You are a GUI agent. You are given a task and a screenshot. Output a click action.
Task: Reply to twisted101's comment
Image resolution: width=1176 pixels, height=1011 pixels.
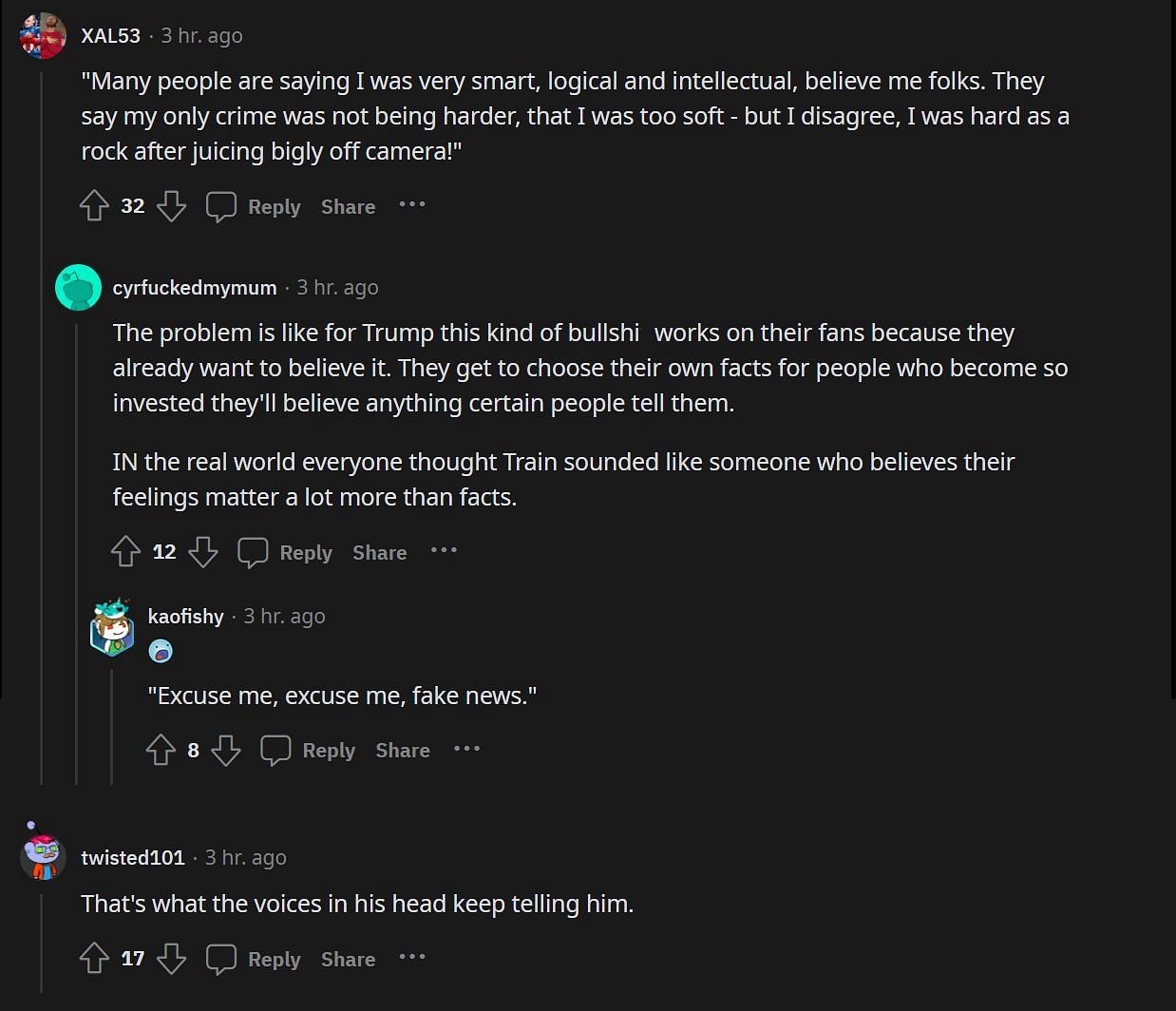[254, 959]
